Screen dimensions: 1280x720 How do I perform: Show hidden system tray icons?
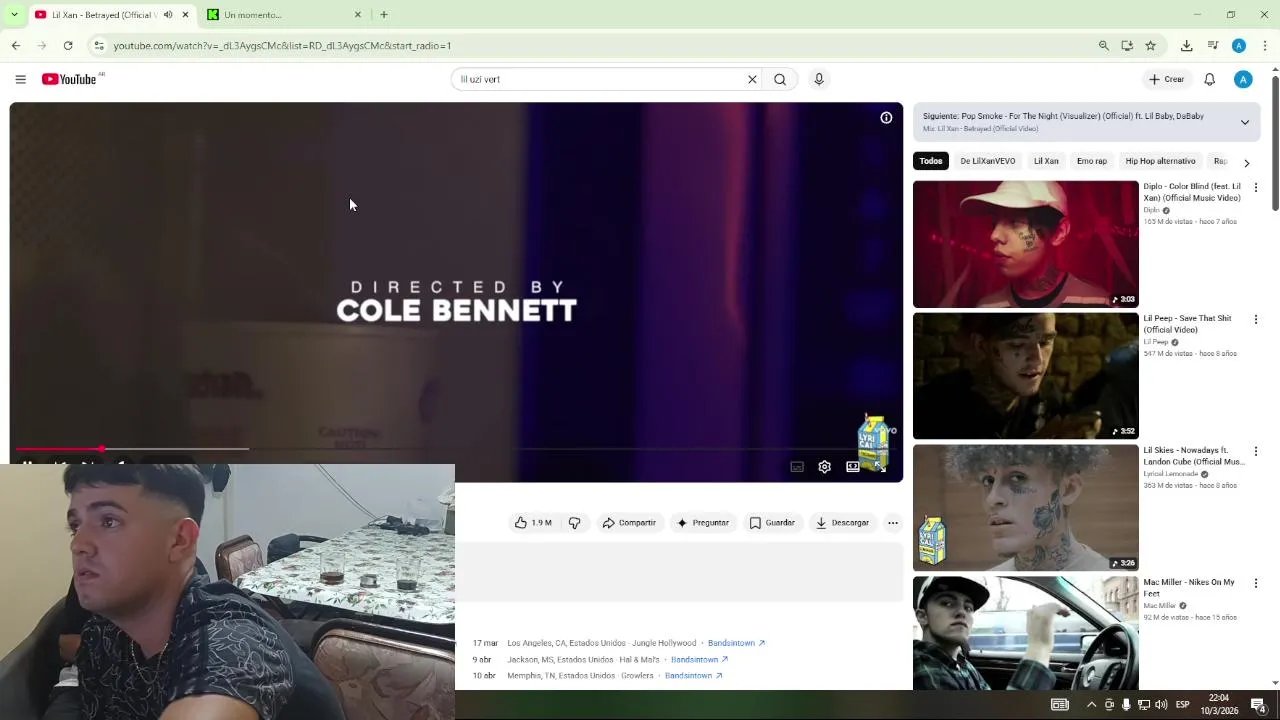[x=1091, y=705]
